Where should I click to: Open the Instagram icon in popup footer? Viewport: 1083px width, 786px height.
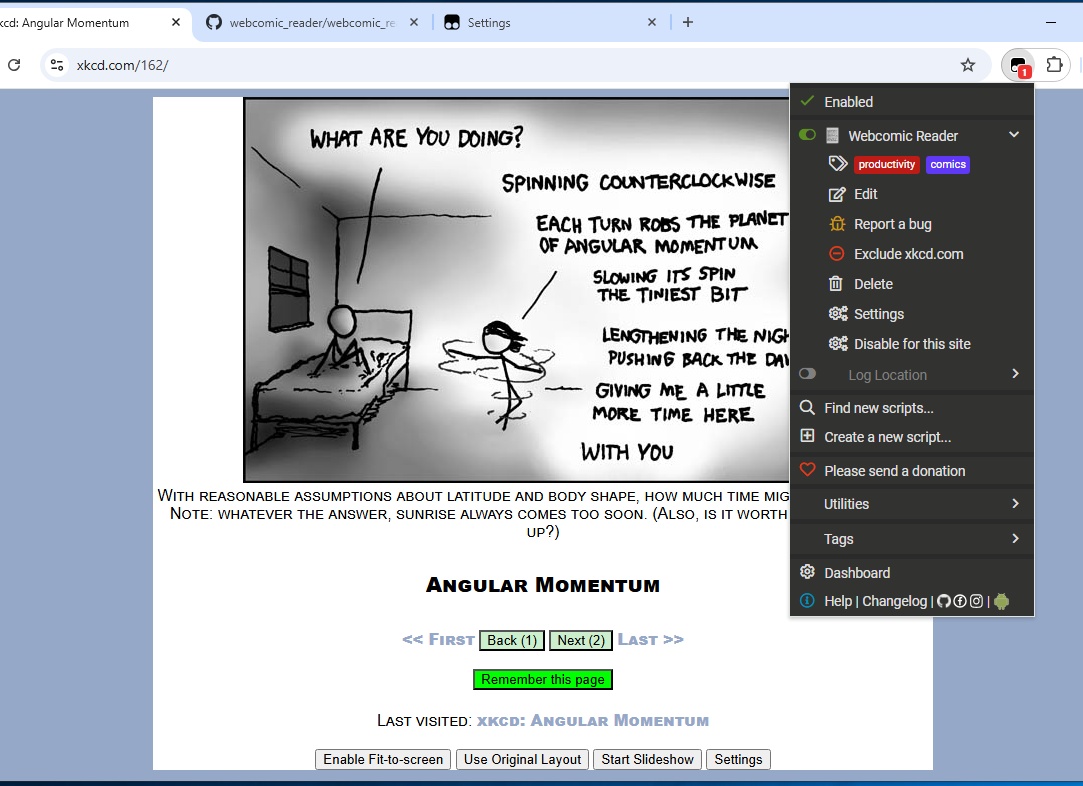(x=976, y=601)
